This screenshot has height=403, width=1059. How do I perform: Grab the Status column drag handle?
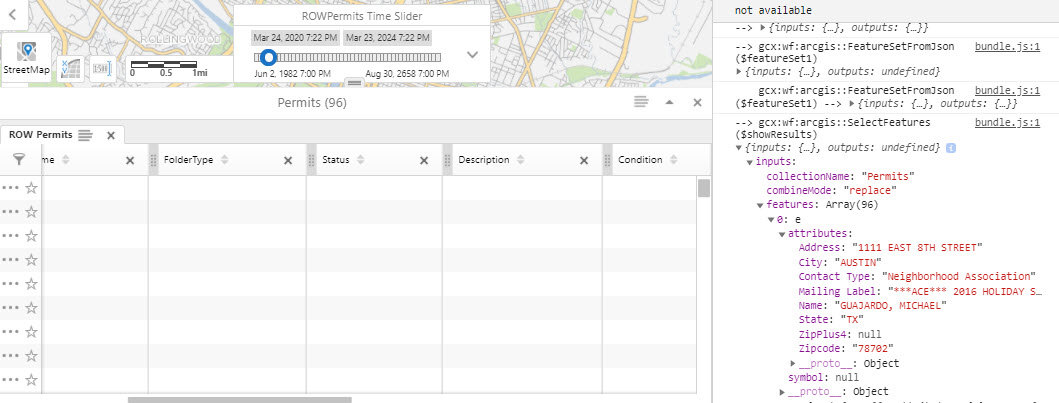311,160
